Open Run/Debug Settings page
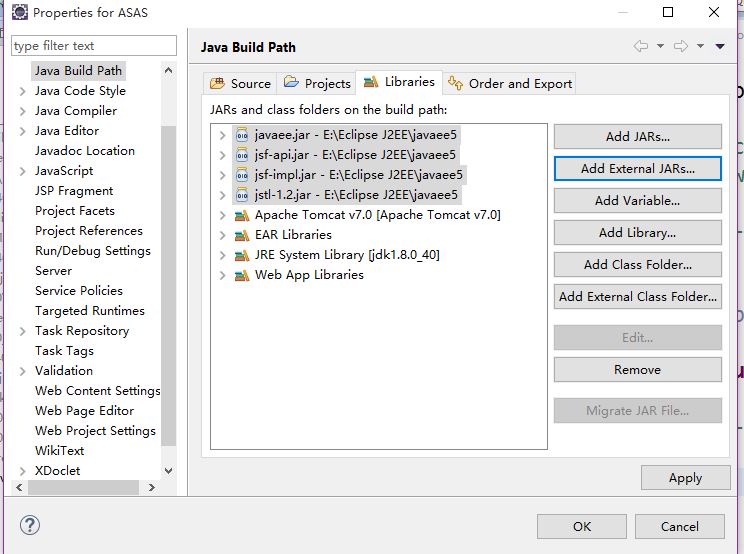Image resolution: width=744 pixels, height=554 pixels. pos(93,251)
